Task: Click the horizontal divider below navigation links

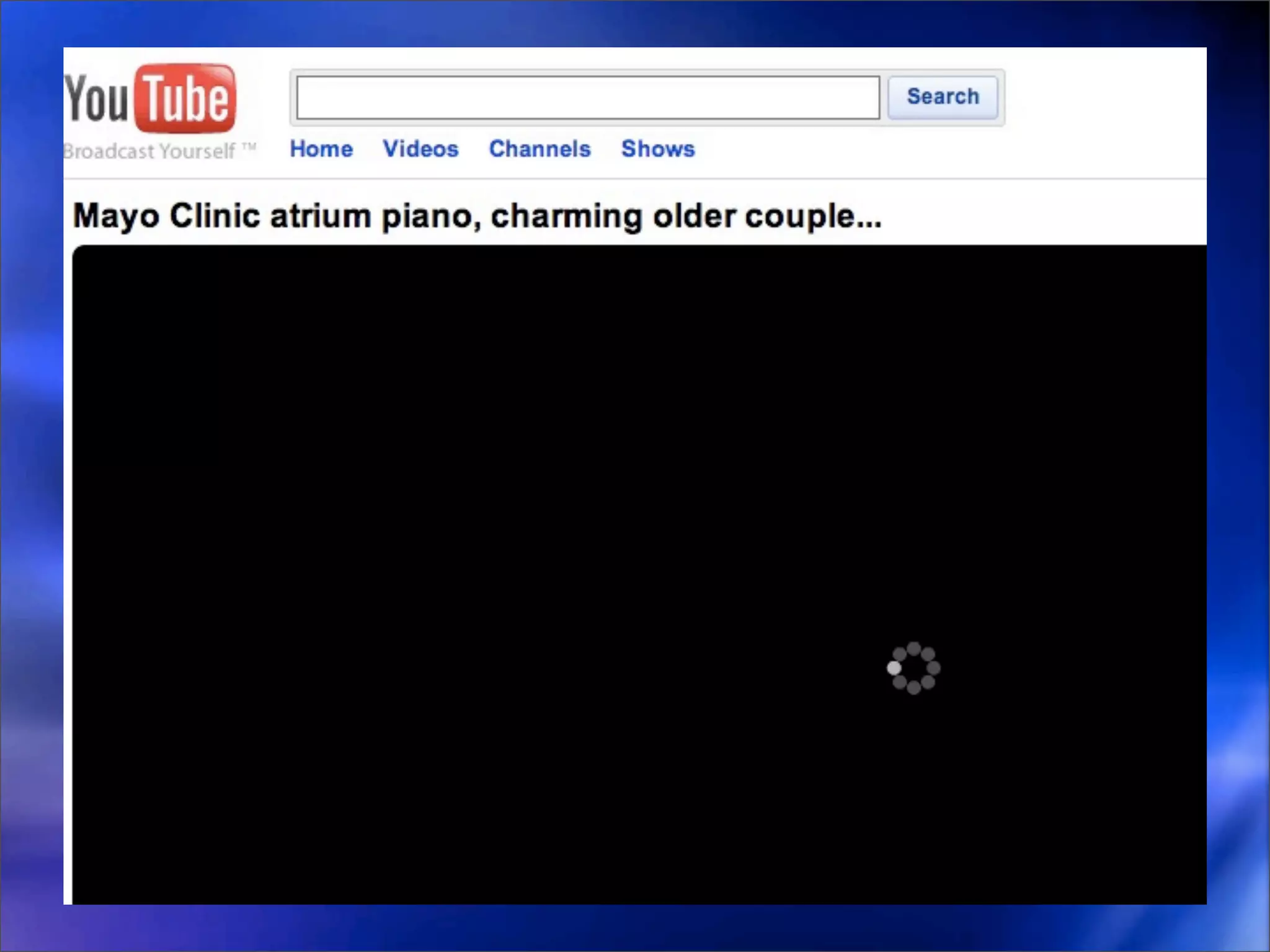Action: [635, 179]
